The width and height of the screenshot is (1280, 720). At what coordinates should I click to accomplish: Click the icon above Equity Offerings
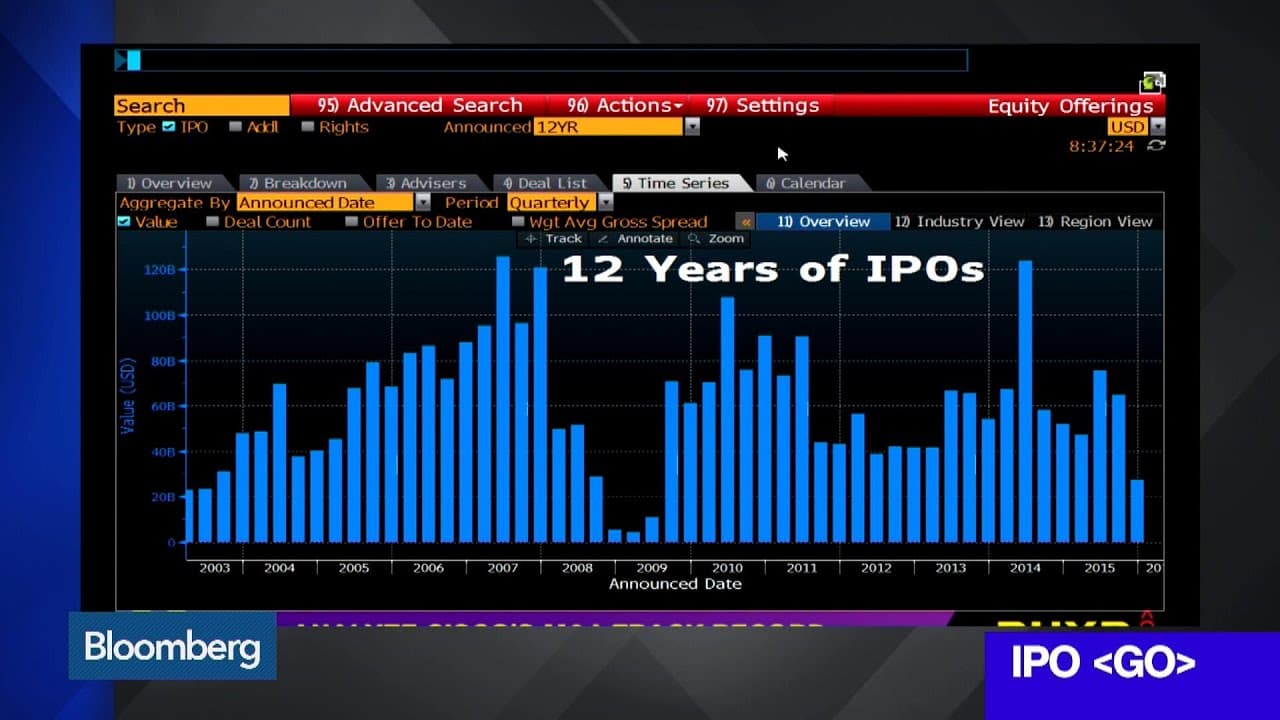pos(1153,82)
